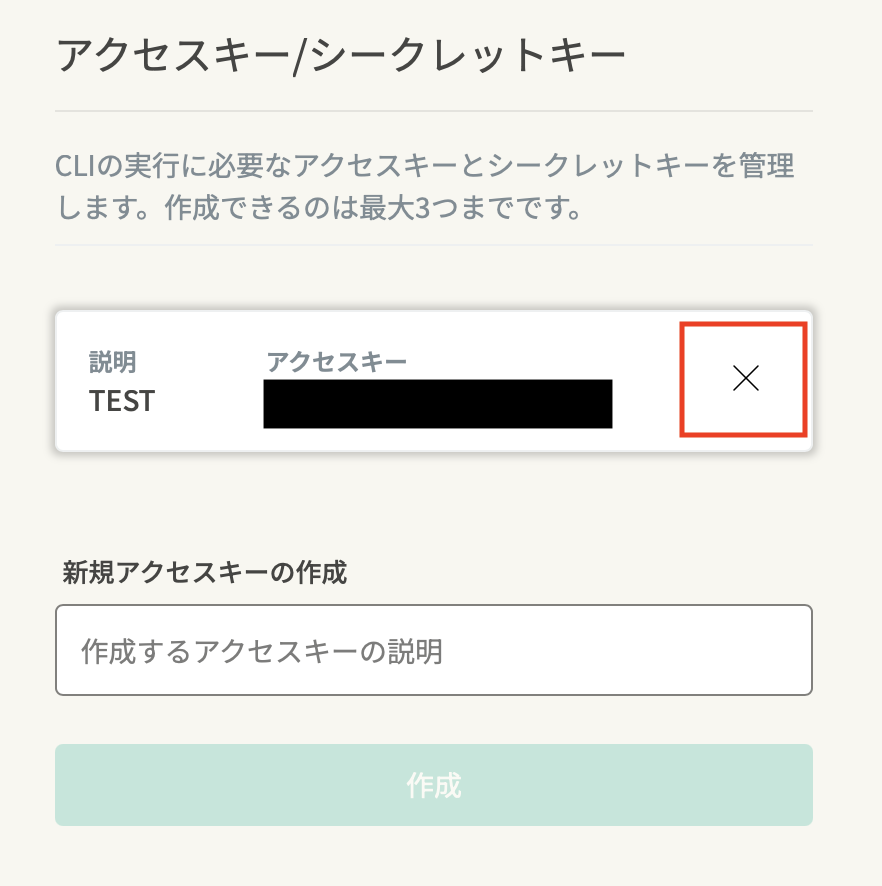Select the masked access key value
Screen dimensions: 882x886
[438, 404]
